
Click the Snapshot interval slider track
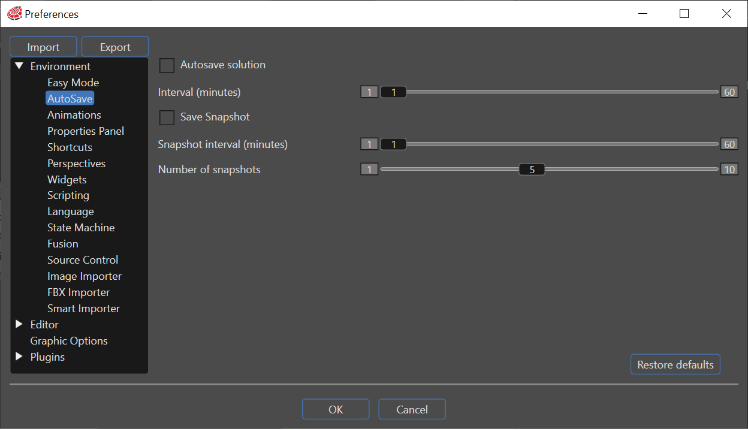click(x=562, y=144)
